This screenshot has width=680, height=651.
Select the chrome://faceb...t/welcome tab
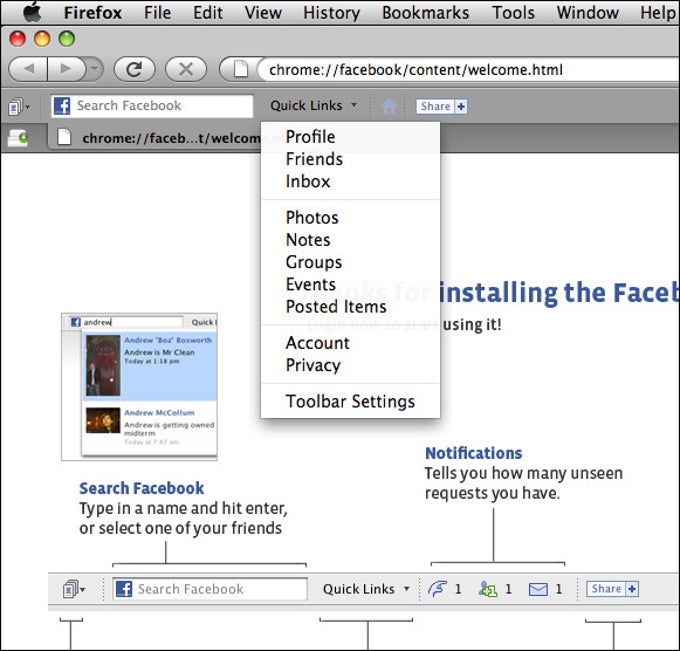click(x=156, y=138)
